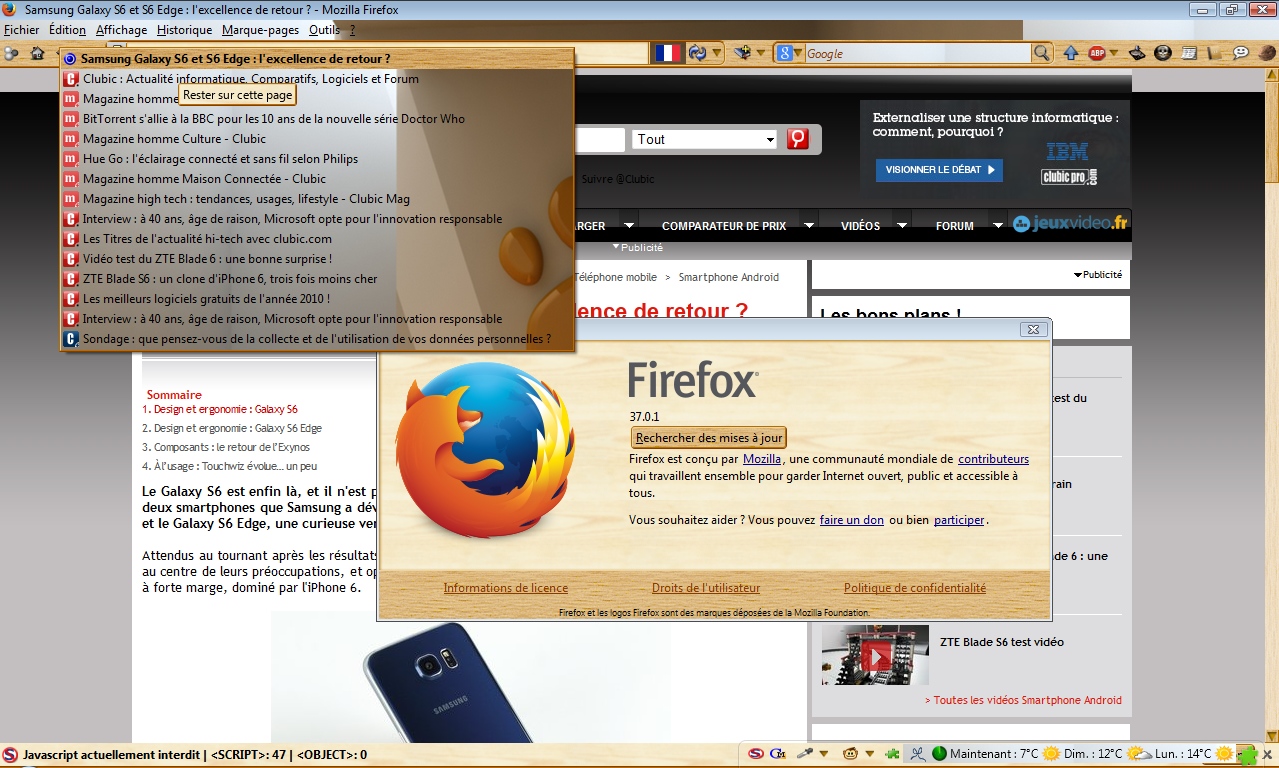Click the Home icon in the toolbar

(37, 53)
